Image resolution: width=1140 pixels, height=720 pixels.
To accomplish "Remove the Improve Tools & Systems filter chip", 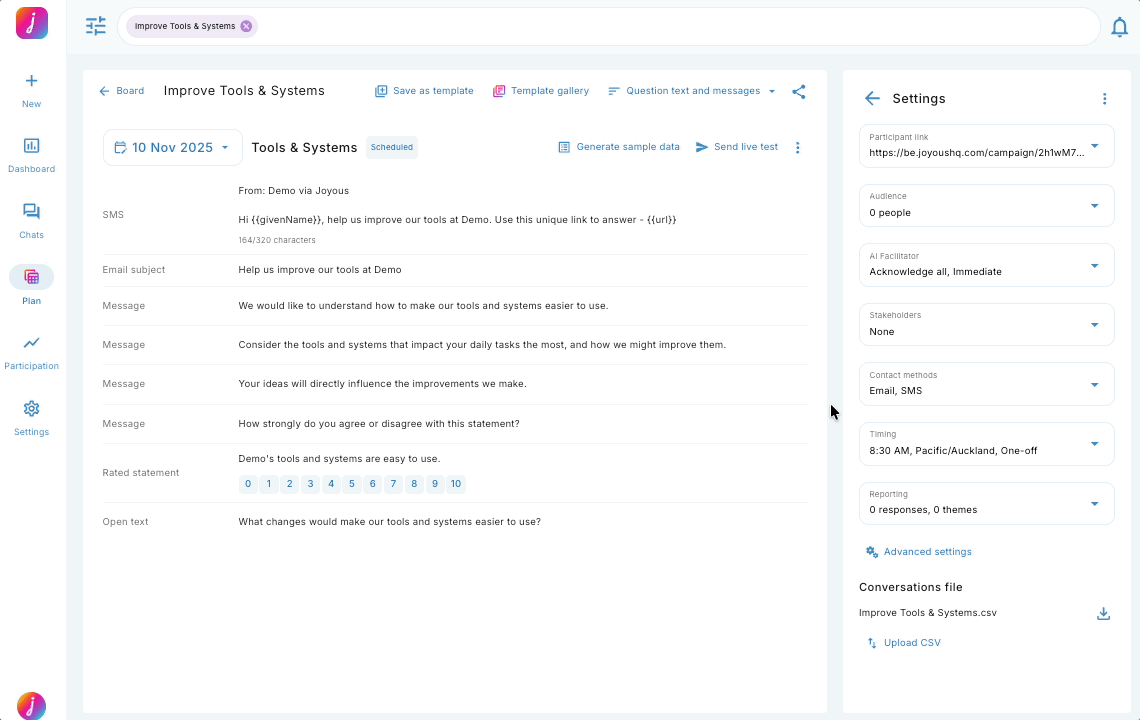I will (246, 27).
